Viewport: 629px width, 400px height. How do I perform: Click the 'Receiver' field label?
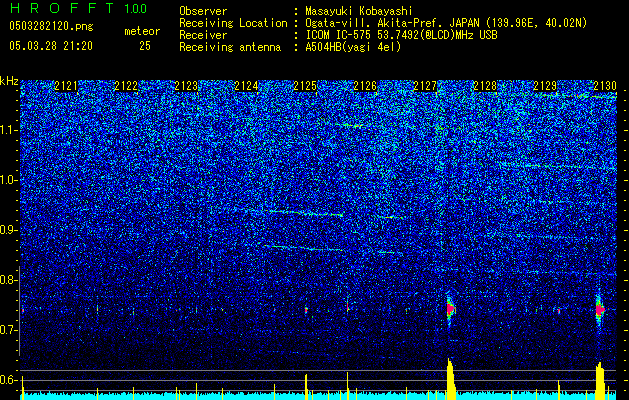coord(203,35)
